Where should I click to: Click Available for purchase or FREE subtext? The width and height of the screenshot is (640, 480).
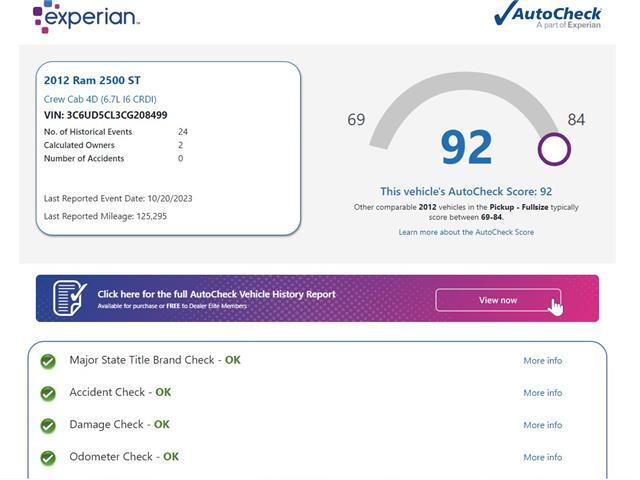click(172, 306)
